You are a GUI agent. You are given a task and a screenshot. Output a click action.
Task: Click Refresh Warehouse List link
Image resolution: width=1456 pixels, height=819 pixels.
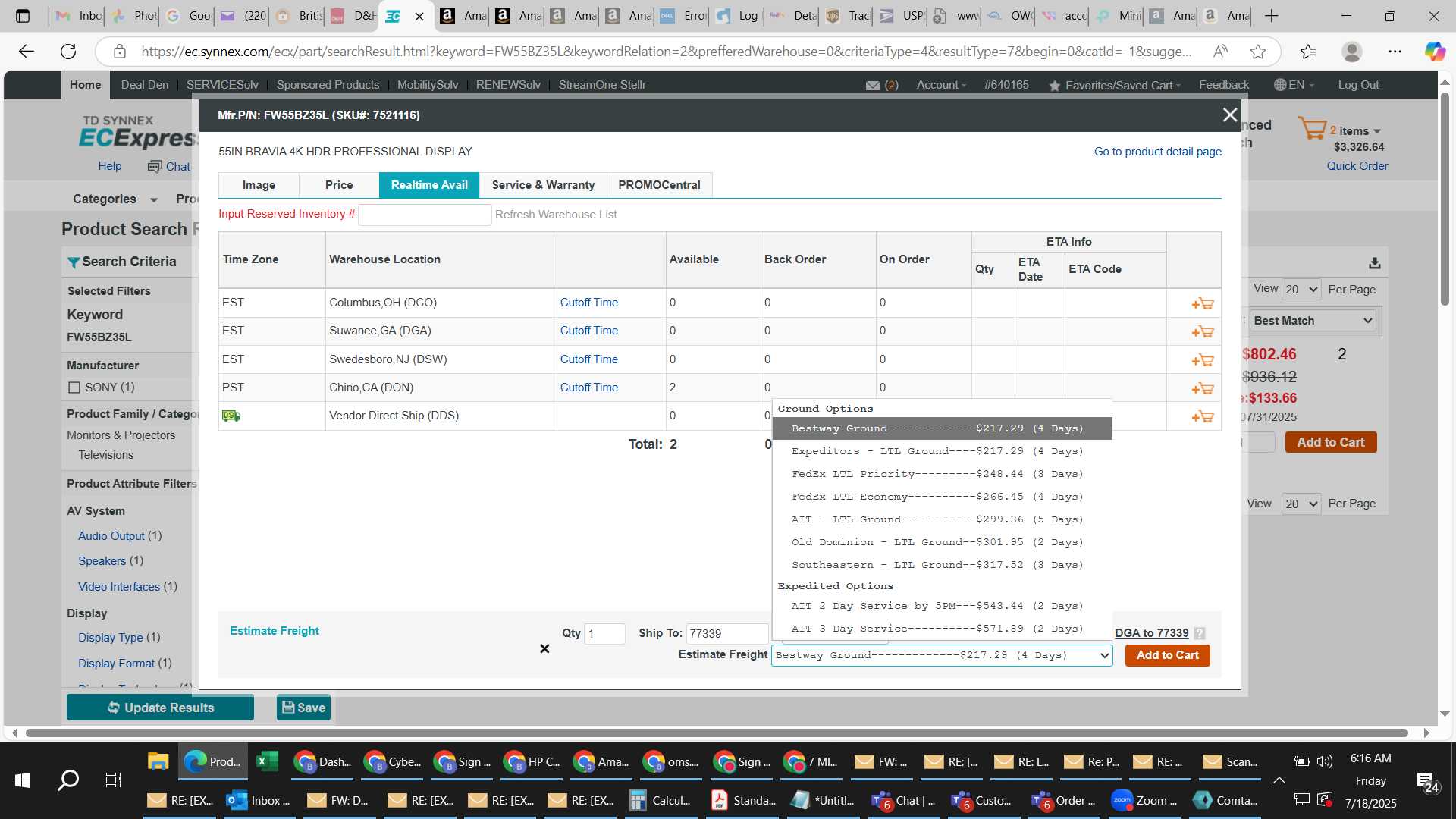coord(556,215)
